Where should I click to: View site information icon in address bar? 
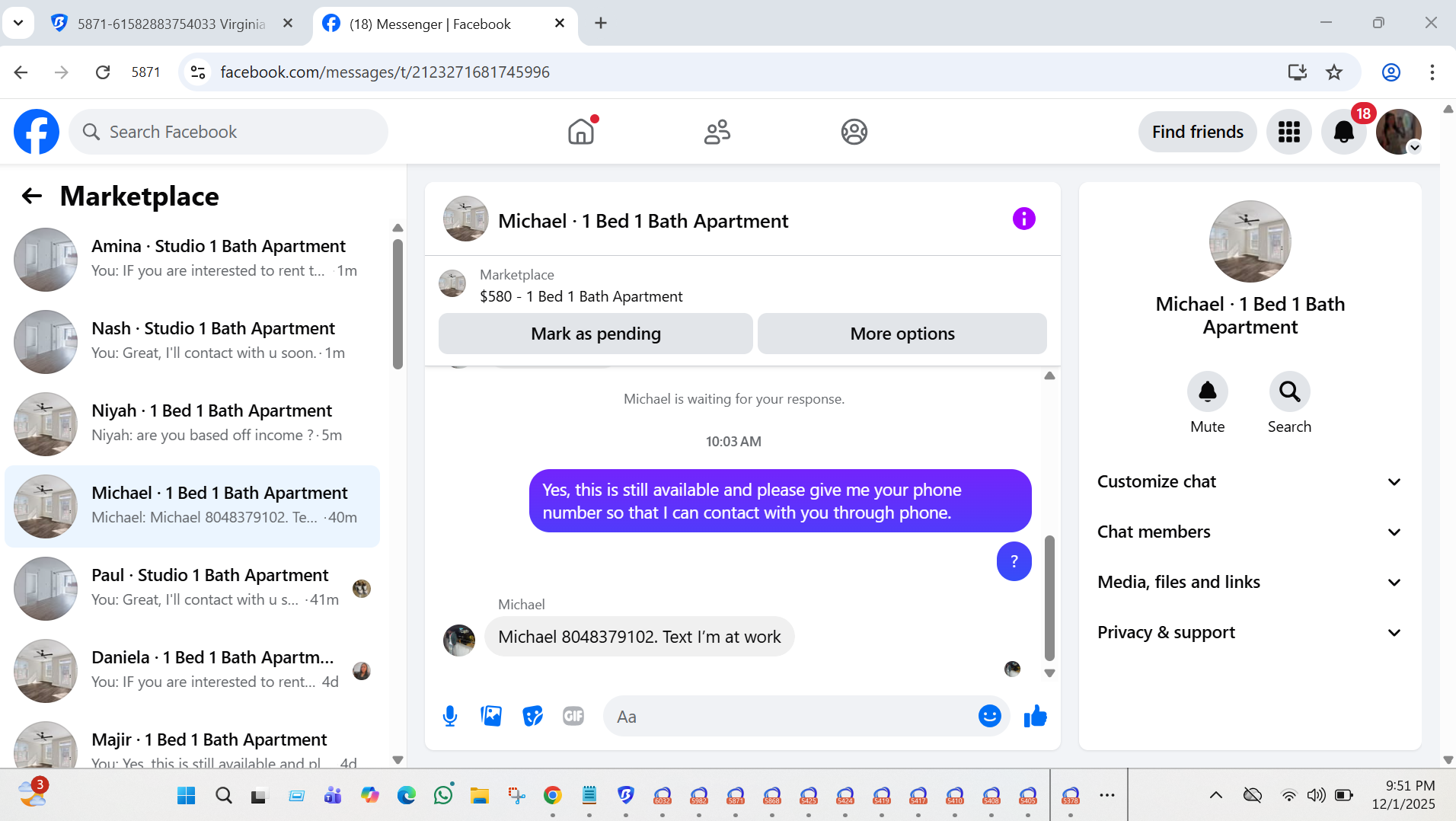(198, 72)
